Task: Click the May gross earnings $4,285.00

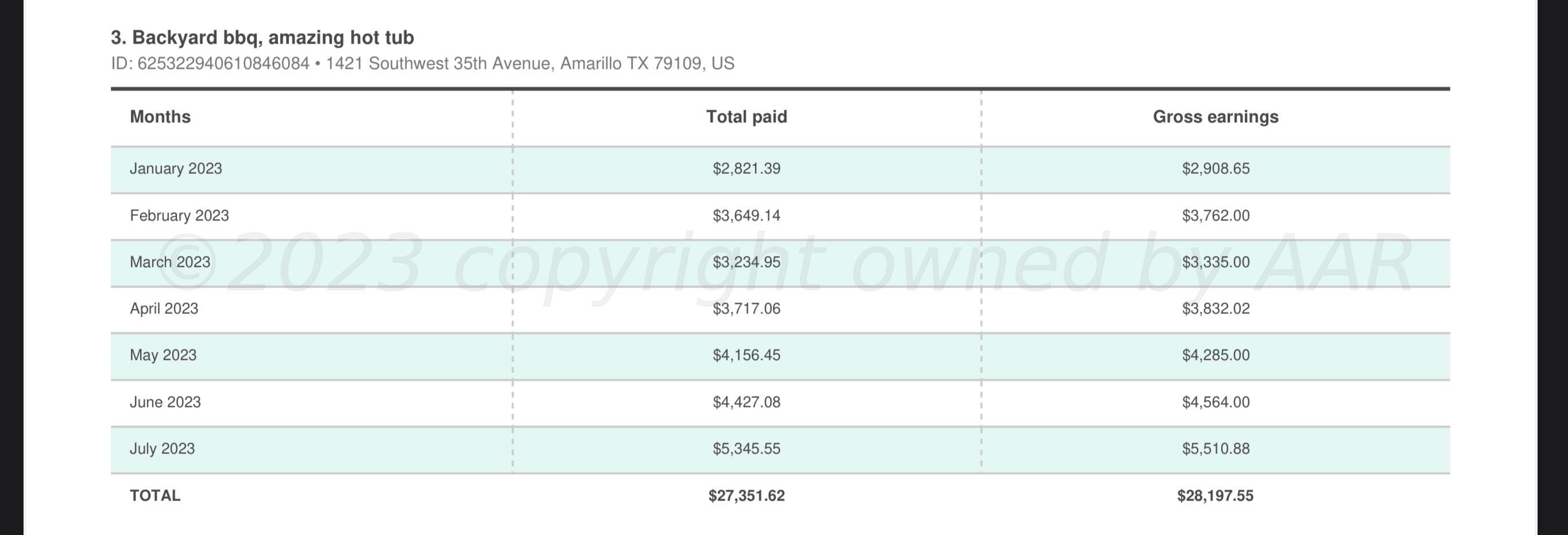Action: click(1215, 355)
